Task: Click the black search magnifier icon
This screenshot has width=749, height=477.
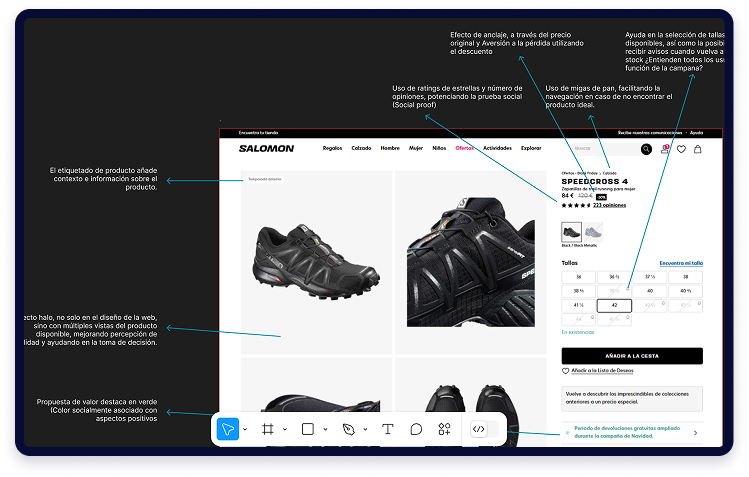Action: click(645, 149)
